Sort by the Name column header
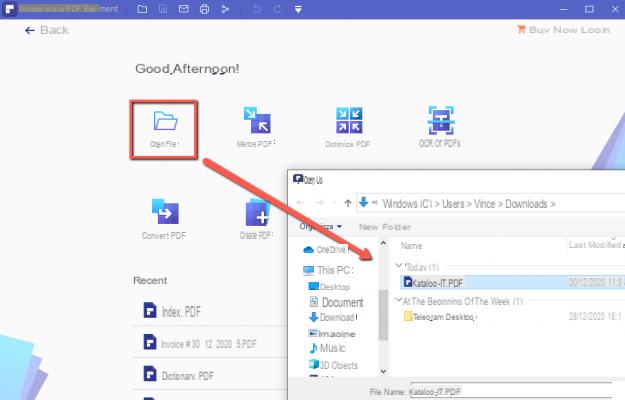625x400 pixels. click(x=411, y=246)
